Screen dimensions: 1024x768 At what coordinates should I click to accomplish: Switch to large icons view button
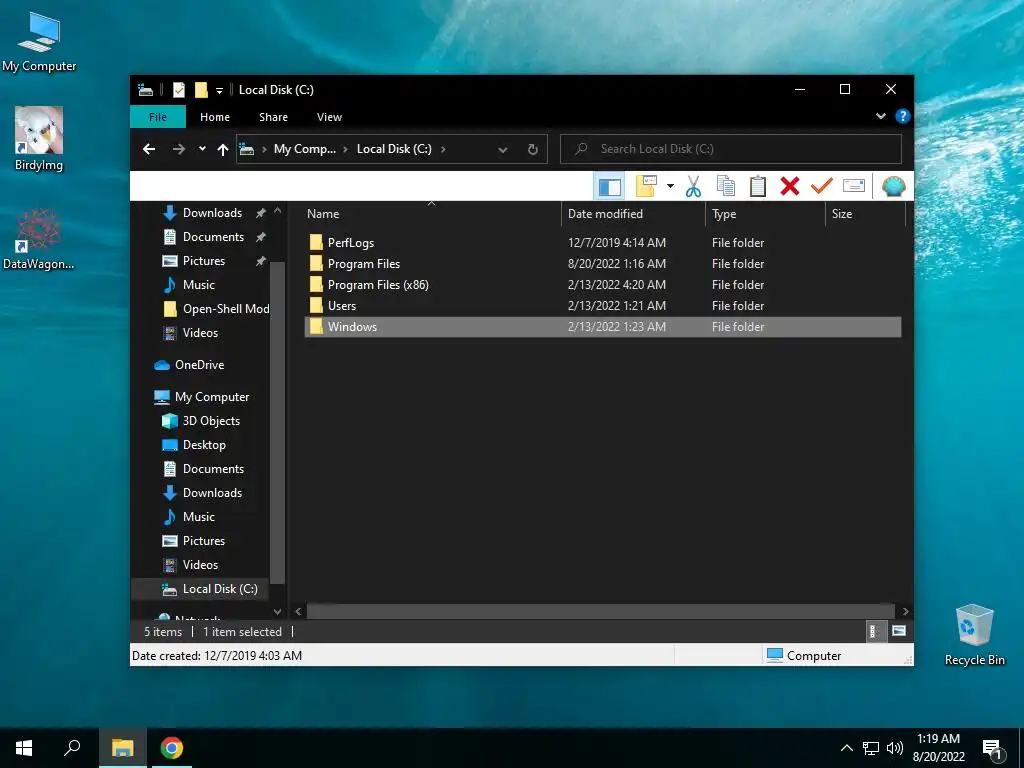click(899, 631)
